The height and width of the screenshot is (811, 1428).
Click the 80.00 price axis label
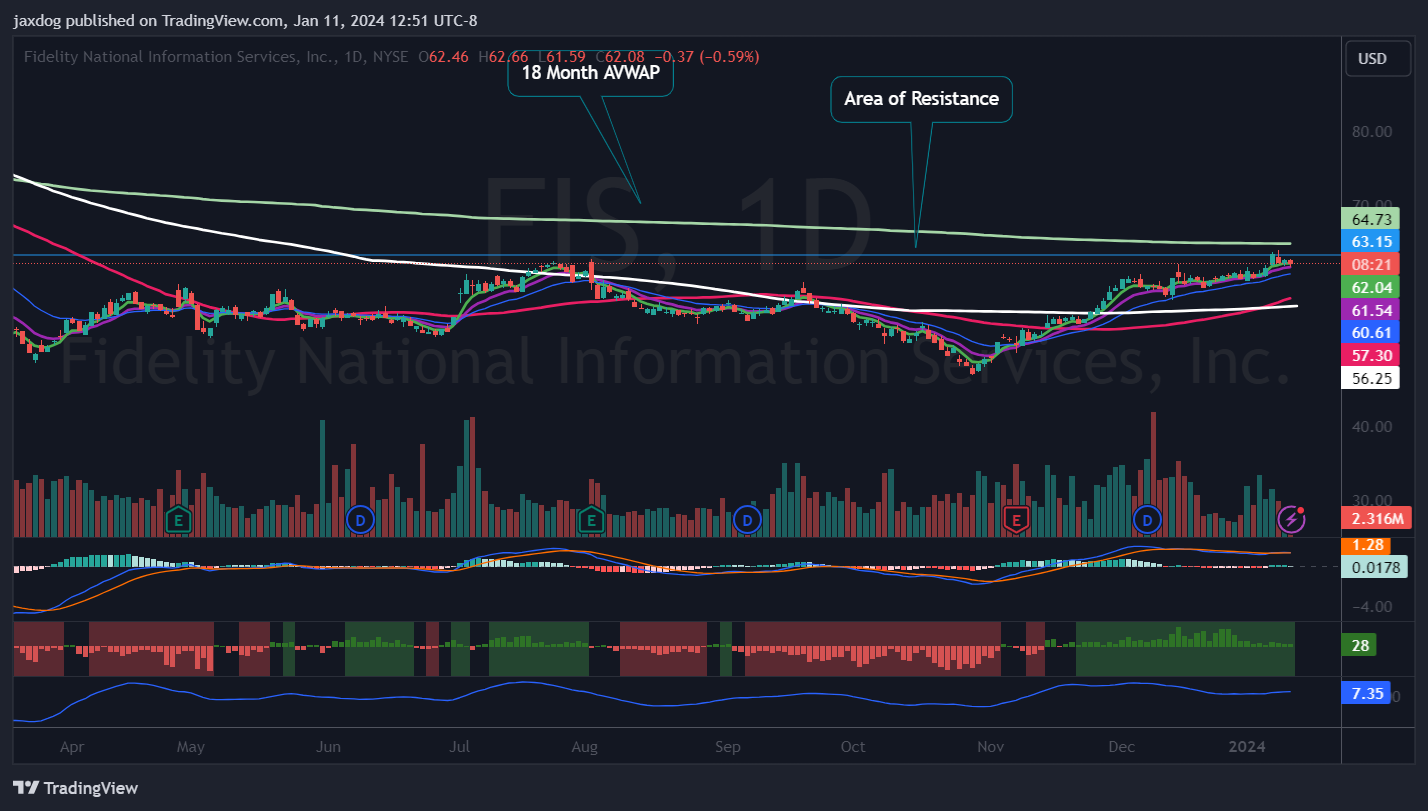coord(1372,131)
